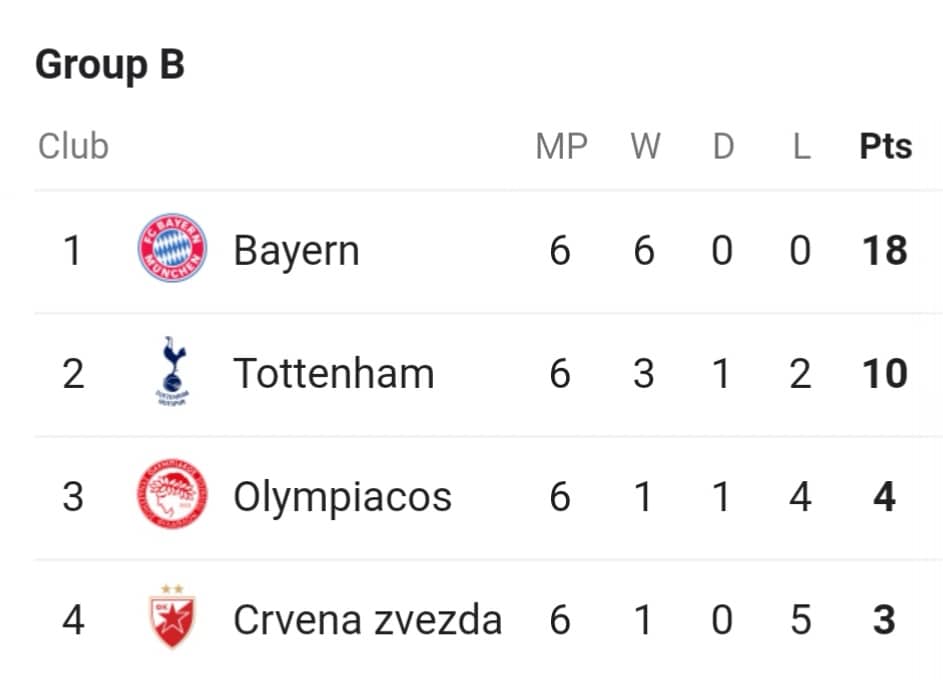Open the Tottenham team name link
This screenshot has height=687, width=943.
point(334,374)
